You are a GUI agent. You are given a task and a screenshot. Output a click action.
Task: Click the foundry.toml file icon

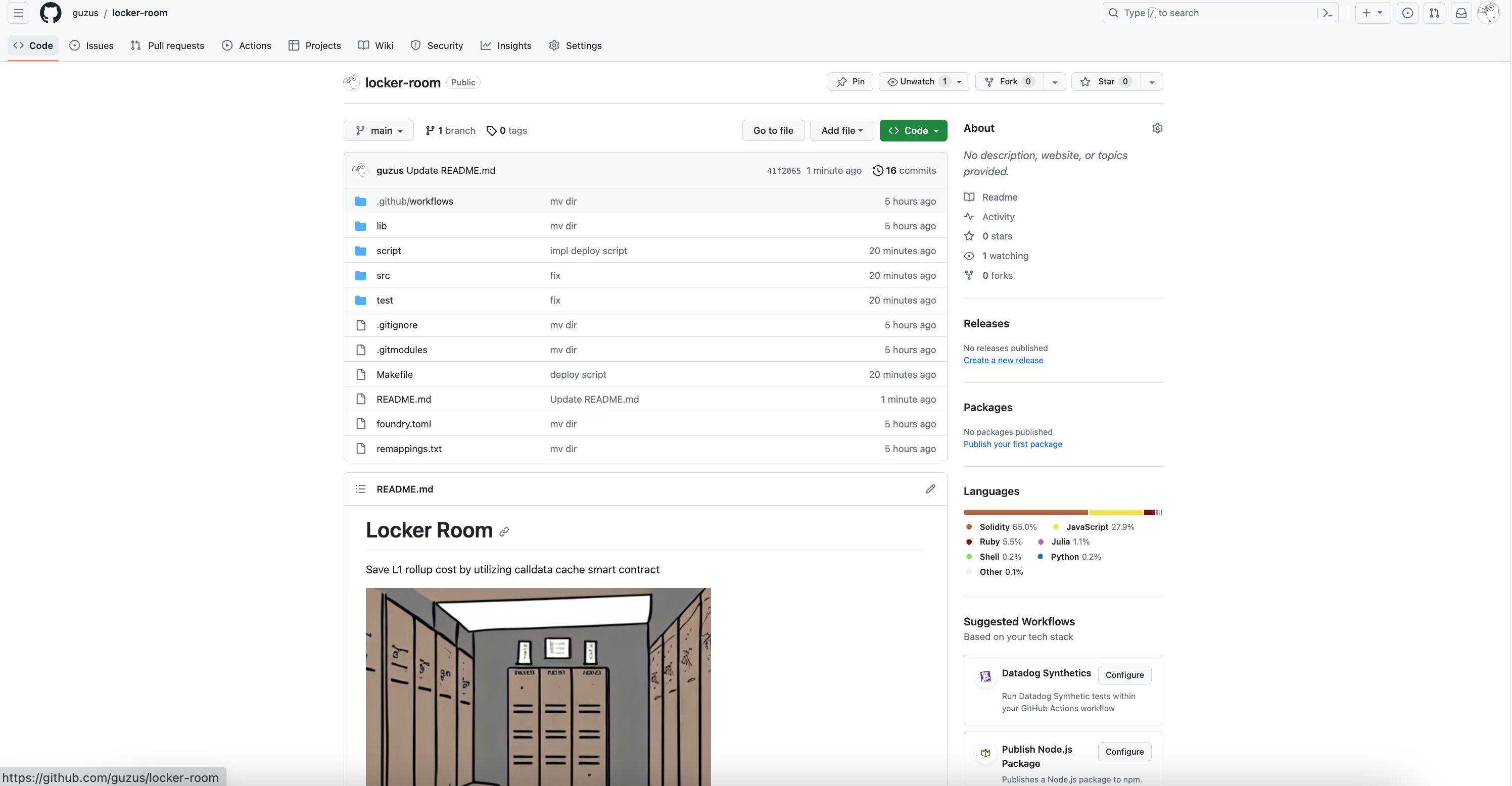coord(360,423)
